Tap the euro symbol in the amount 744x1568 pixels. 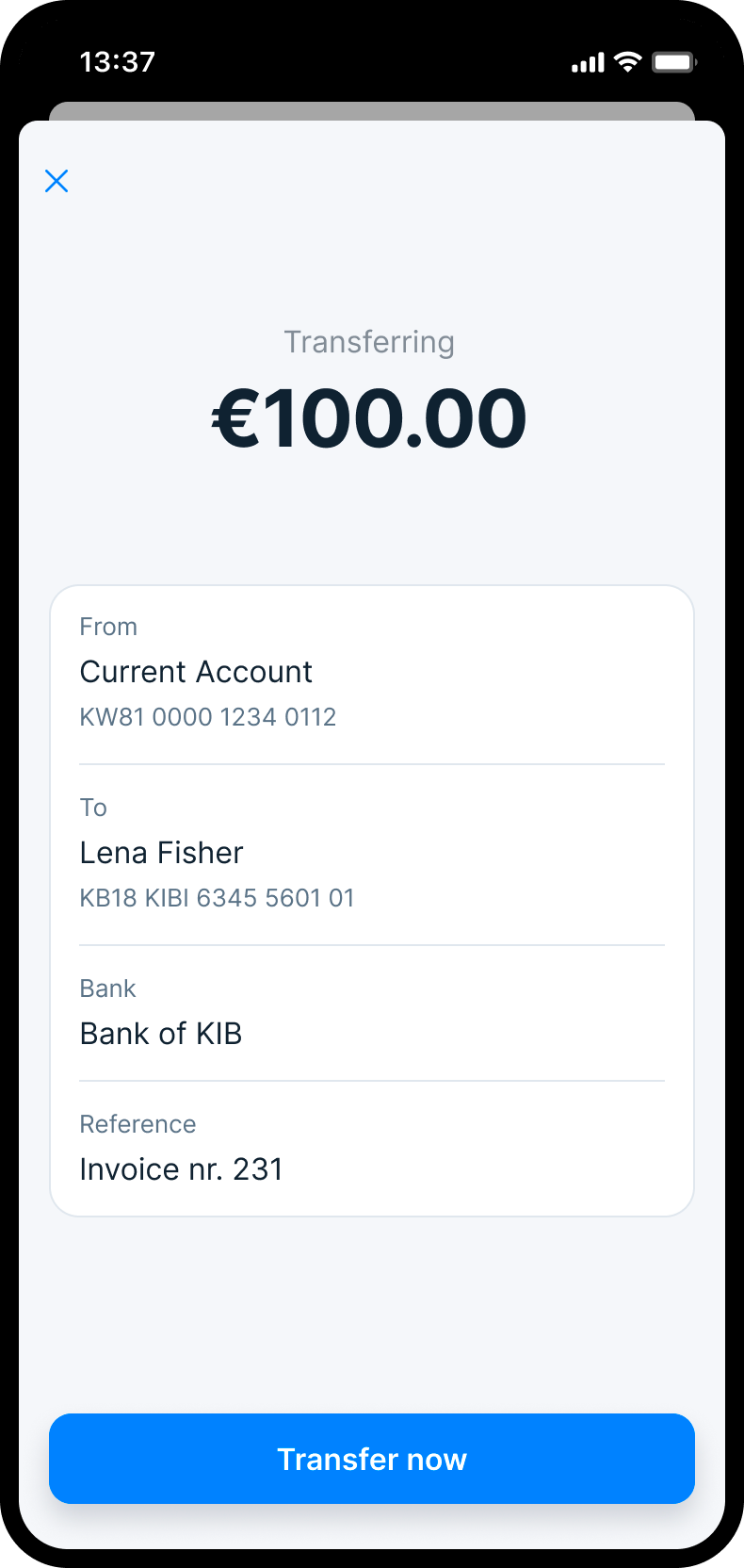235,418
